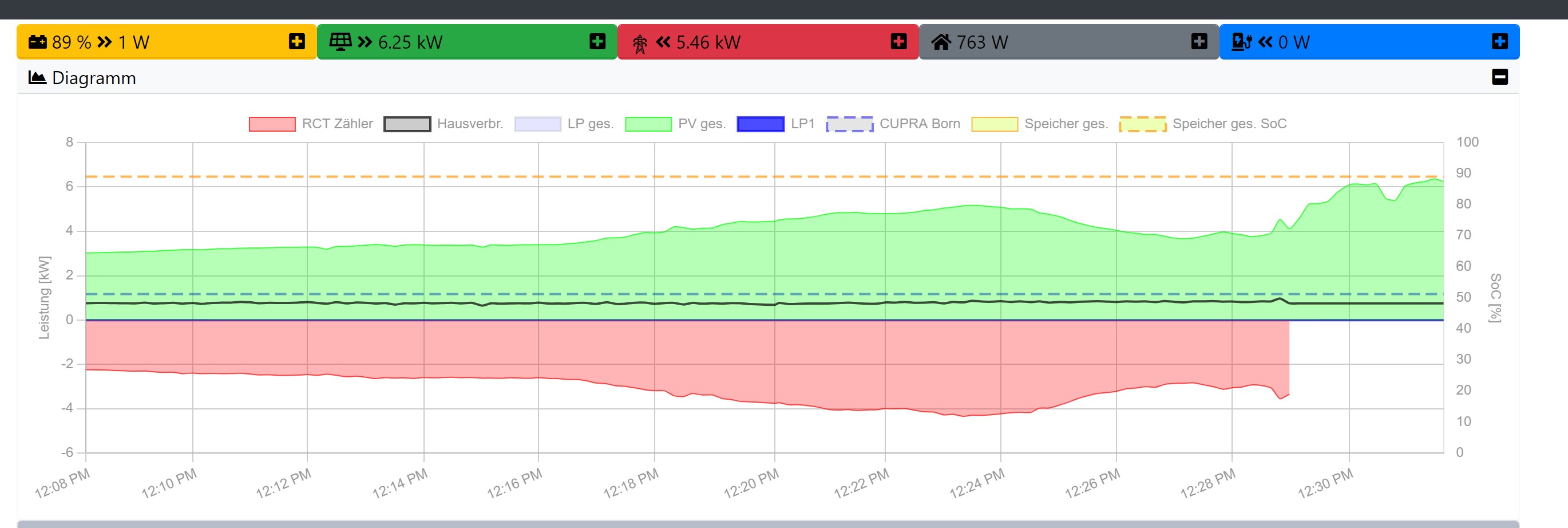
Task: Expand the green PV power card
Action: pyautogui.click(x=598, y=41)
